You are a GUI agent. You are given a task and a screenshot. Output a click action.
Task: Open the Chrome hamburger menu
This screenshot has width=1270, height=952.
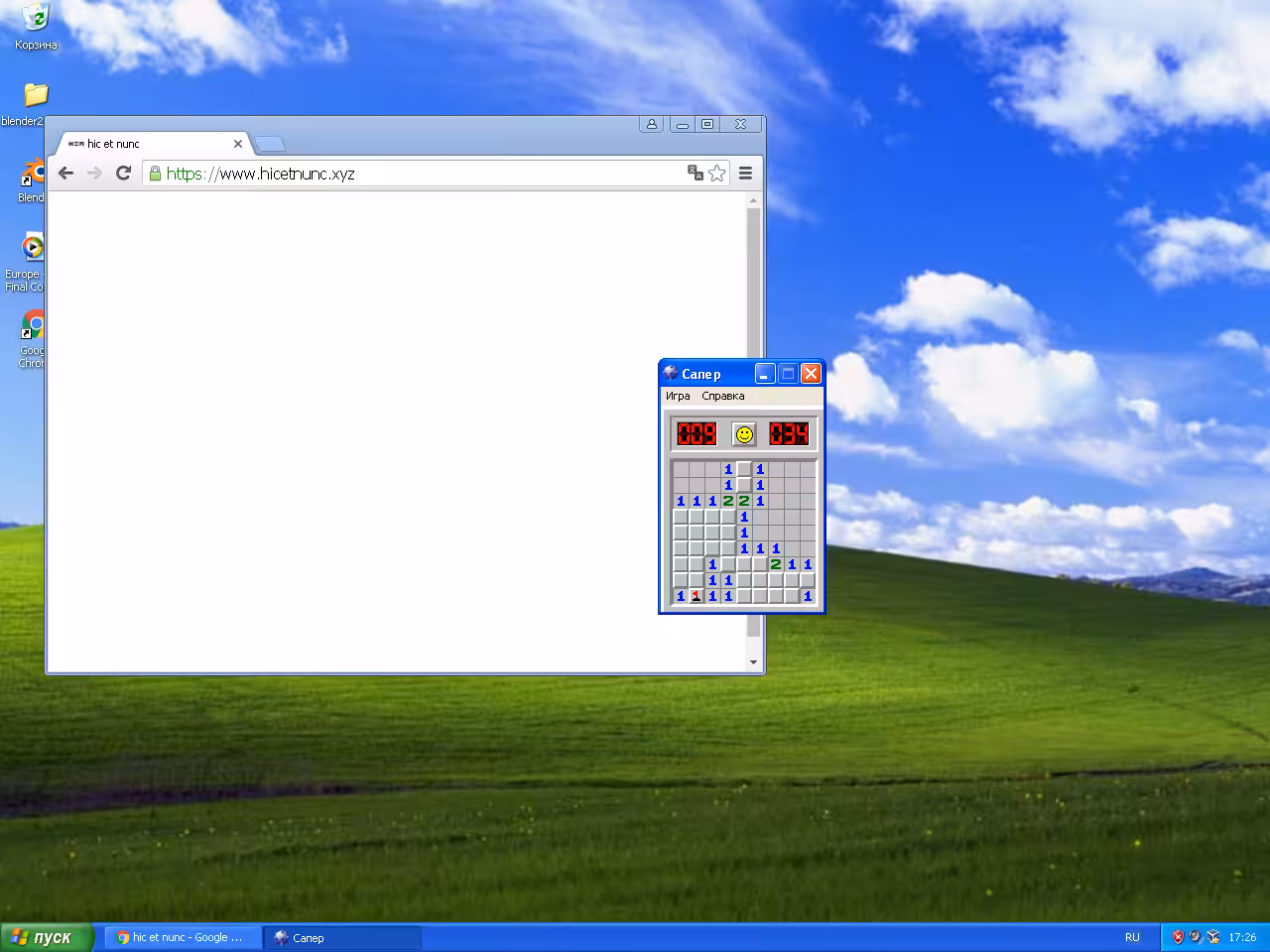[x=745, y=174]
